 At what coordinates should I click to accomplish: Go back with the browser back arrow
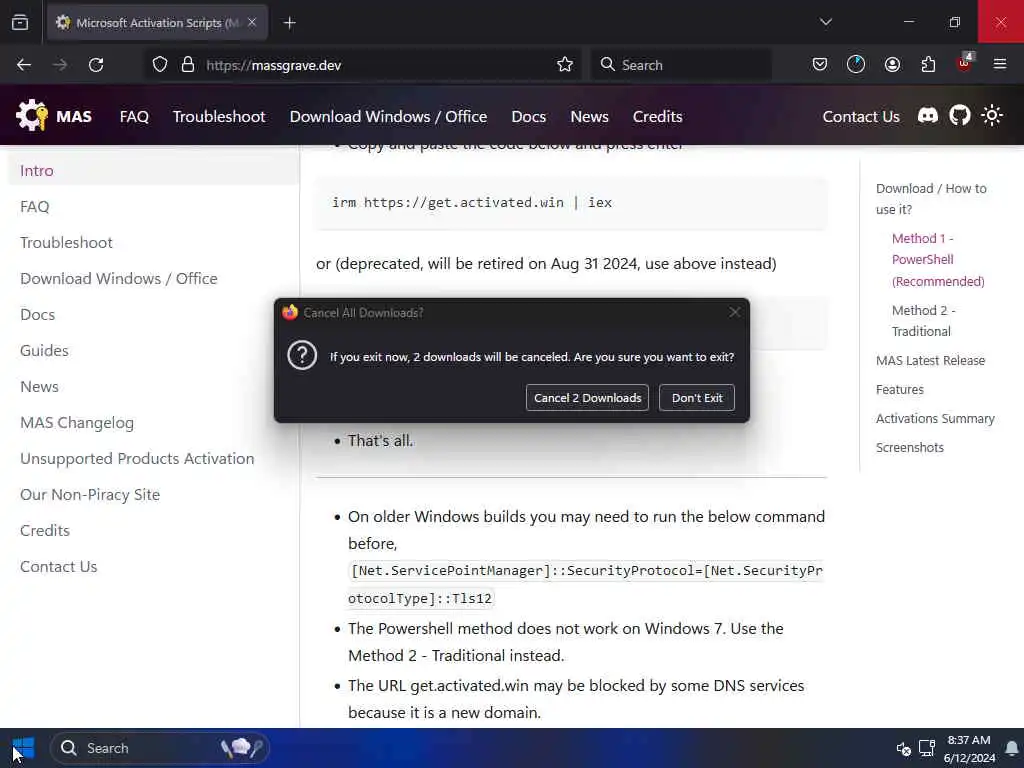(24, 65)
